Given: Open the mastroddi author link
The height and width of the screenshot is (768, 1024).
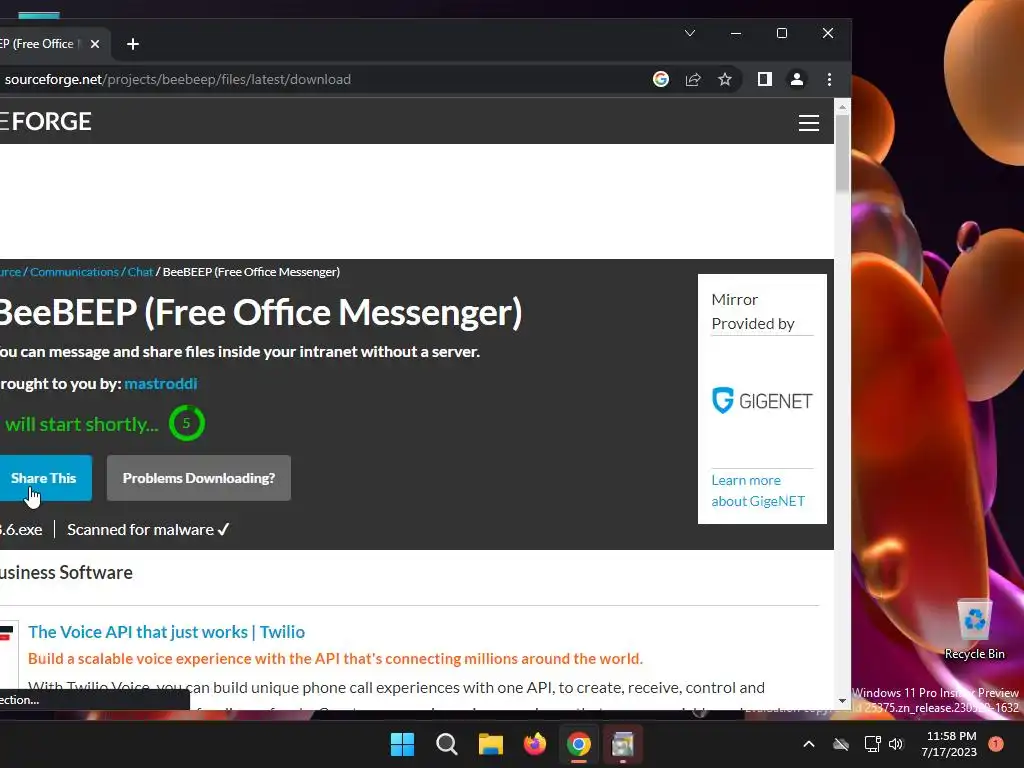Looking at the screenshot, I should (x=161, y=383).
